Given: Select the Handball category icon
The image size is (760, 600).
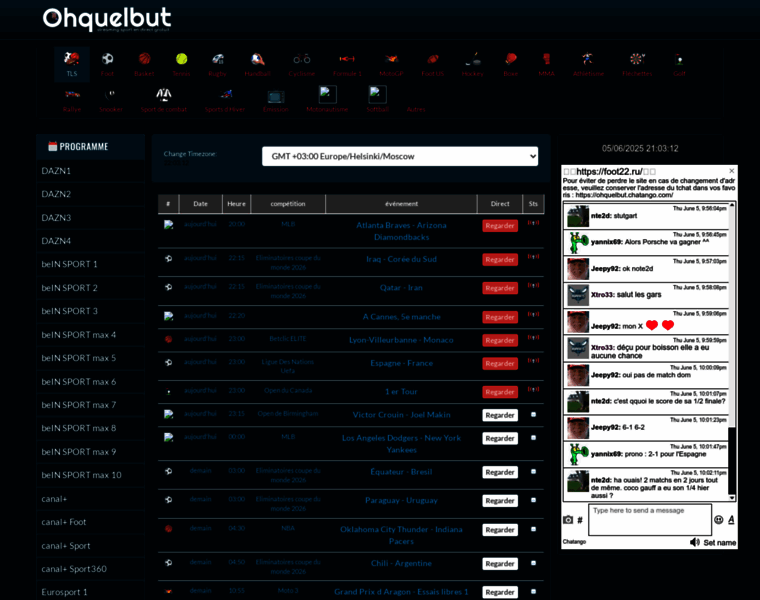Looking at the screenshot, I should click(x=257, y=59).
